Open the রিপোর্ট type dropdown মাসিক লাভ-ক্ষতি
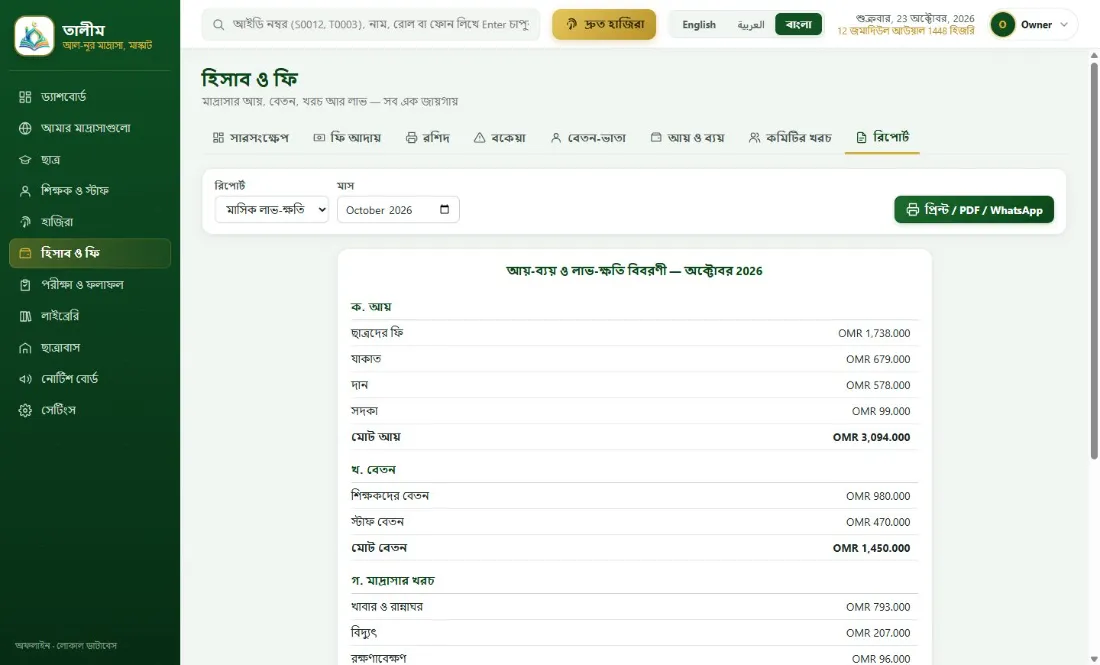This screenshot has width=1100, height=665. 271,210
